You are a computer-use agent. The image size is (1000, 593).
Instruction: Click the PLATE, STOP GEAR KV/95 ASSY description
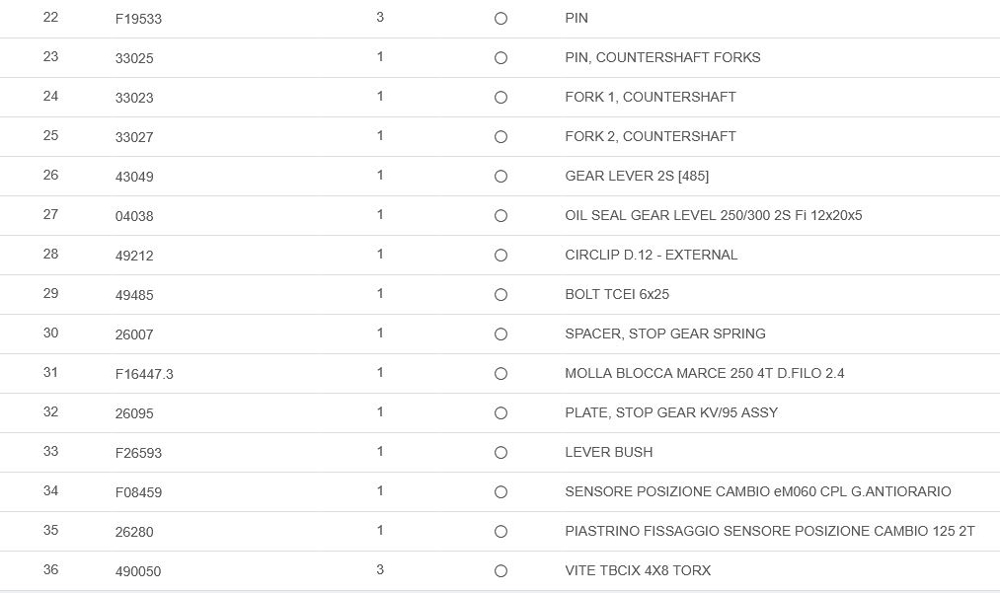click(x=671, y=413)
